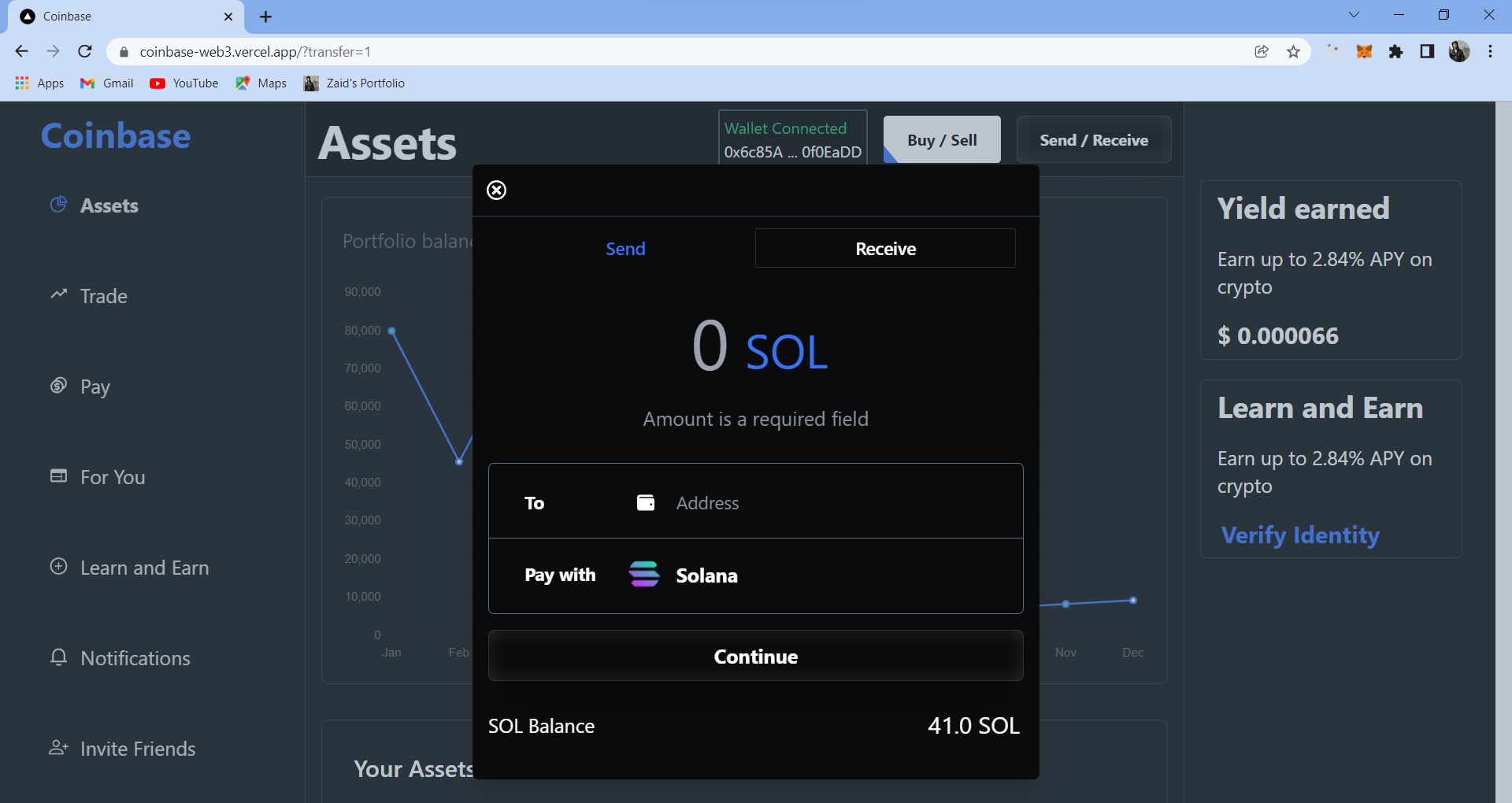Click the November data point on chart
This screenshot has width=1512, height=803.
(x=1065, y=604)
